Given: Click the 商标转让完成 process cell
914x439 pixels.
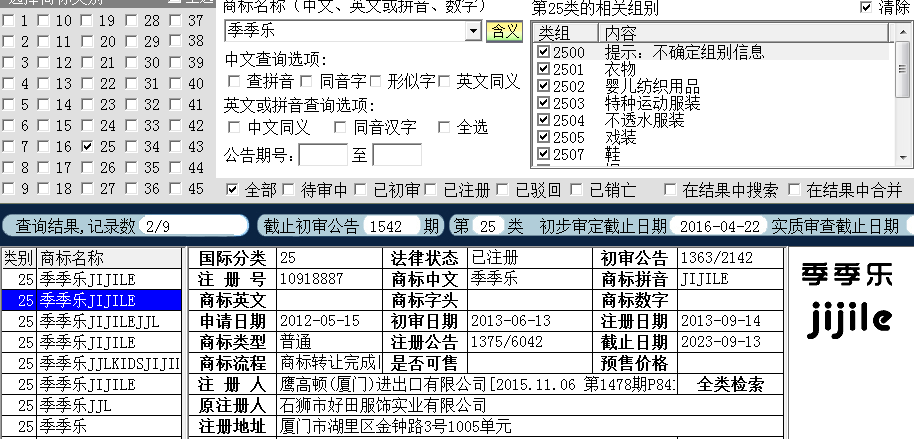Looking at the screenshot, I should click(329, 363).
